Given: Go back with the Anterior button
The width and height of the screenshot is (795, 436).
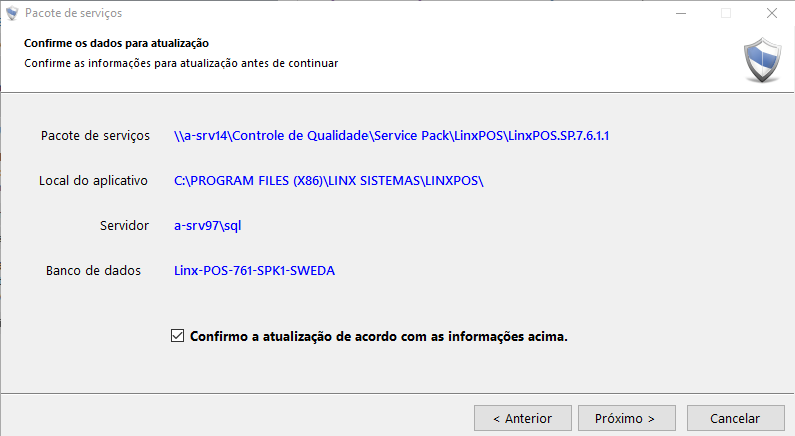Looking at the screenshot, I should pyautogui.click(x=523, y=418).
